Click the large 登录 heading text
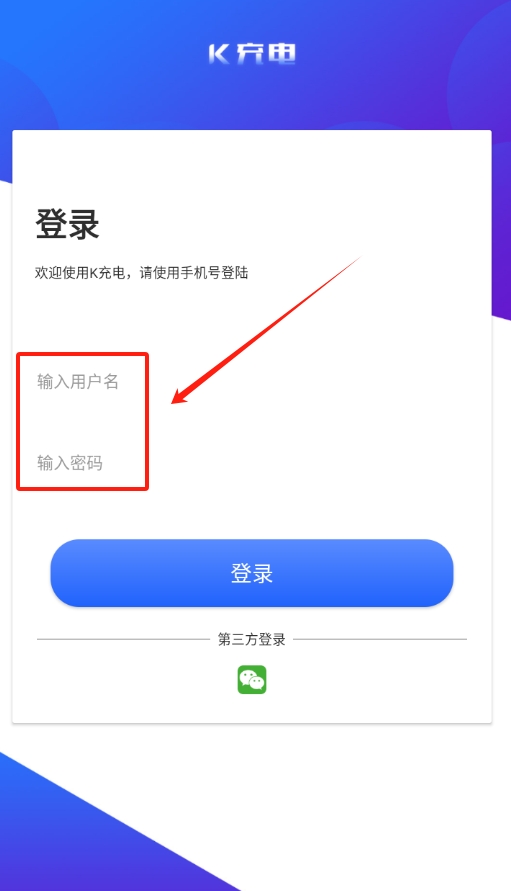Image resolution: width=511 pixels, height=891 pixels. click(68, 223)
